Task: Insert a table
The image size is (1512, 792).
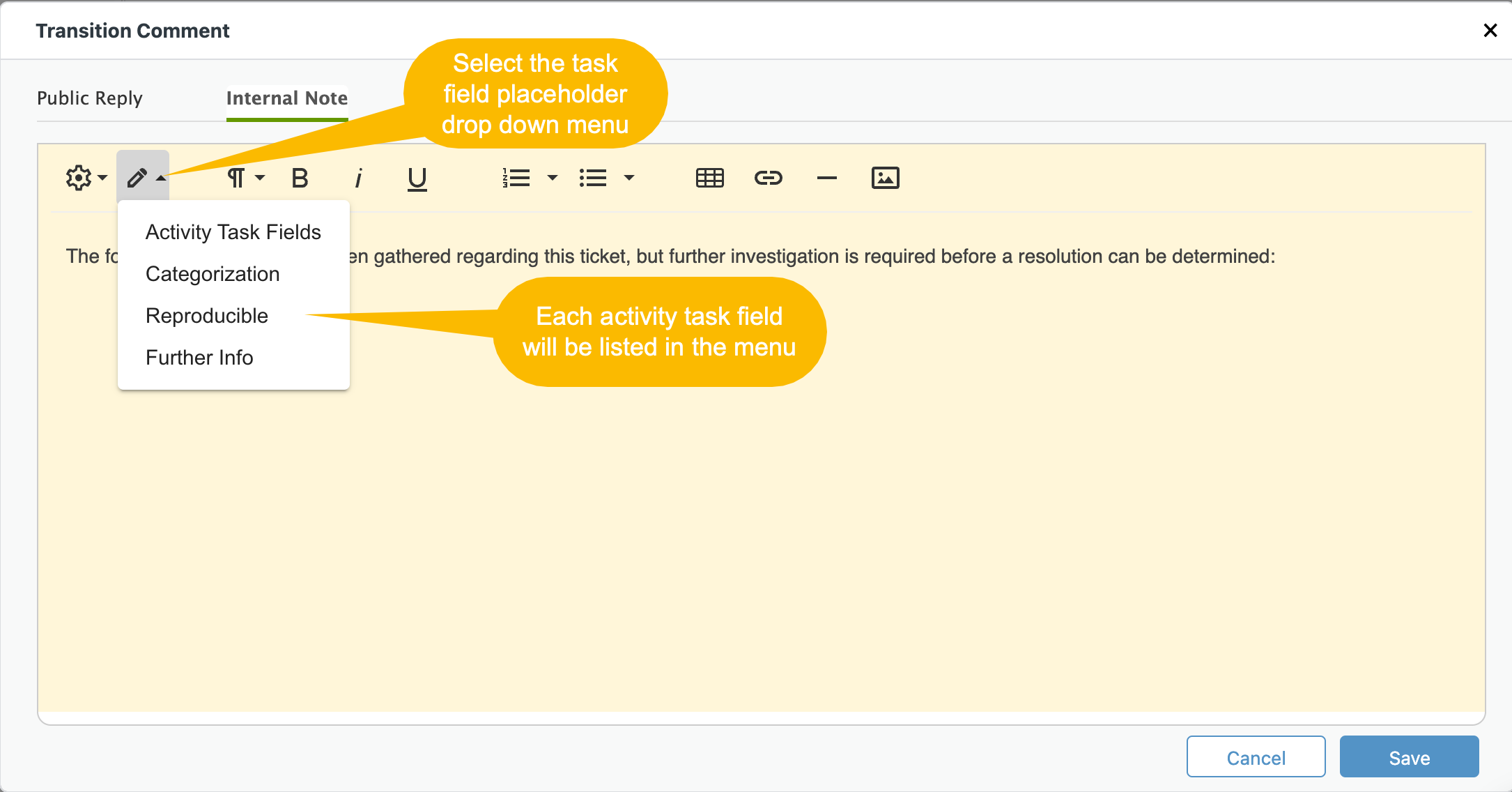Action: [x=710, y=178]
